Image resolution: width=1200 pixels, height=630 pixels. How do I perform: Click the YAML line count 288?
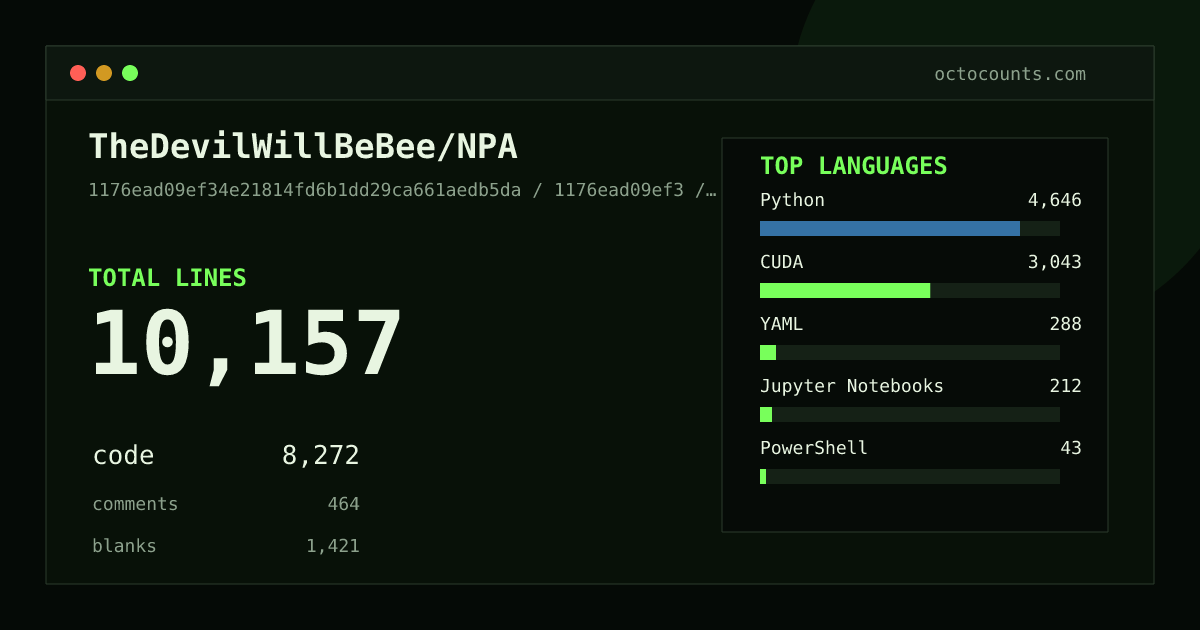click(1066, 324)
